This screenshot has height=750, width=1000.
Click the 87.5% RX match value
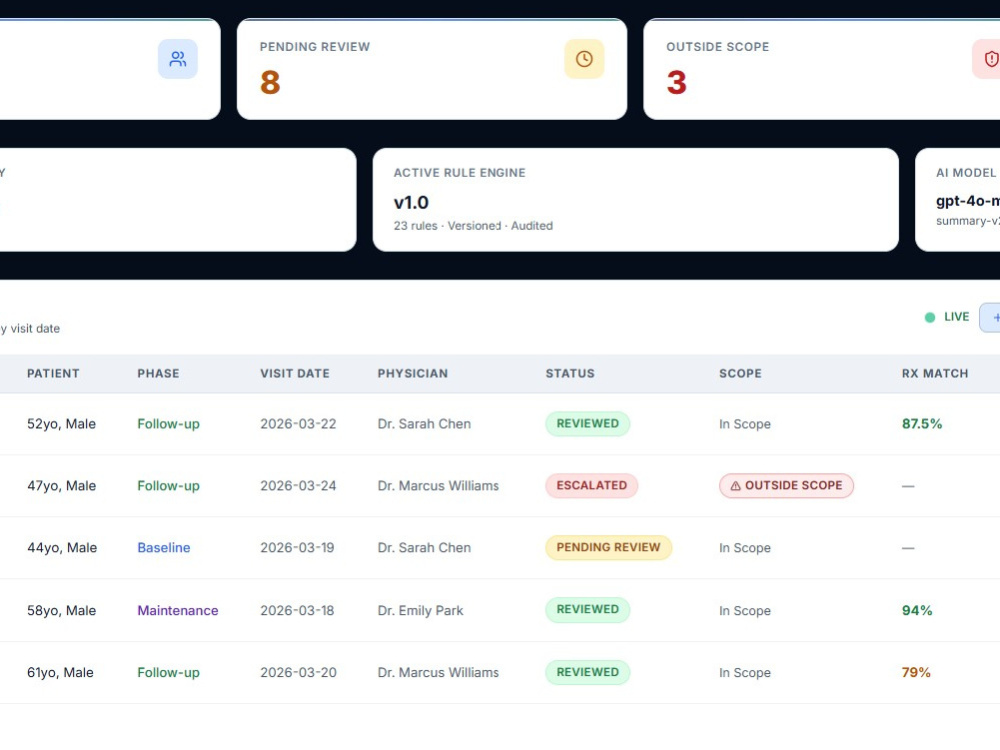pyautogui.click(x=922, y=424)
